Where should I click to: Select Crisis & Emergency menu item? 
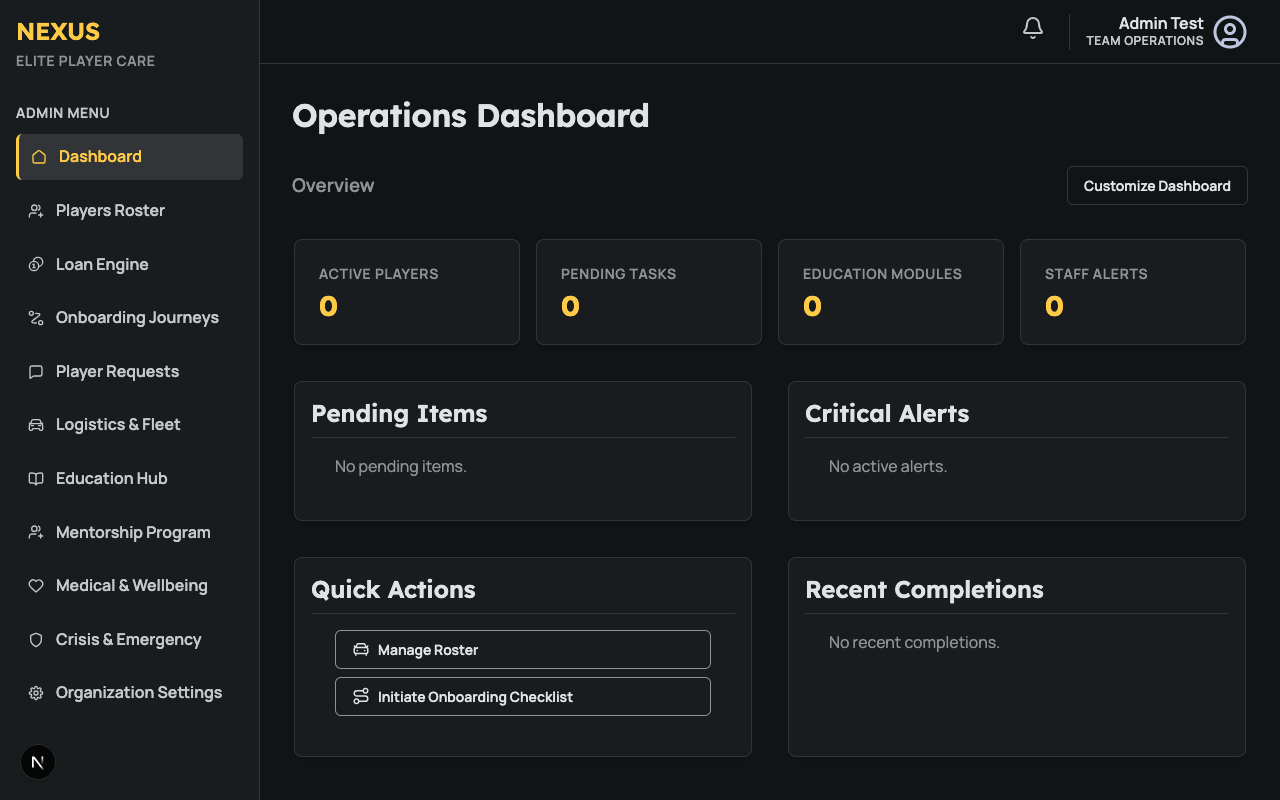pos(130,640)
